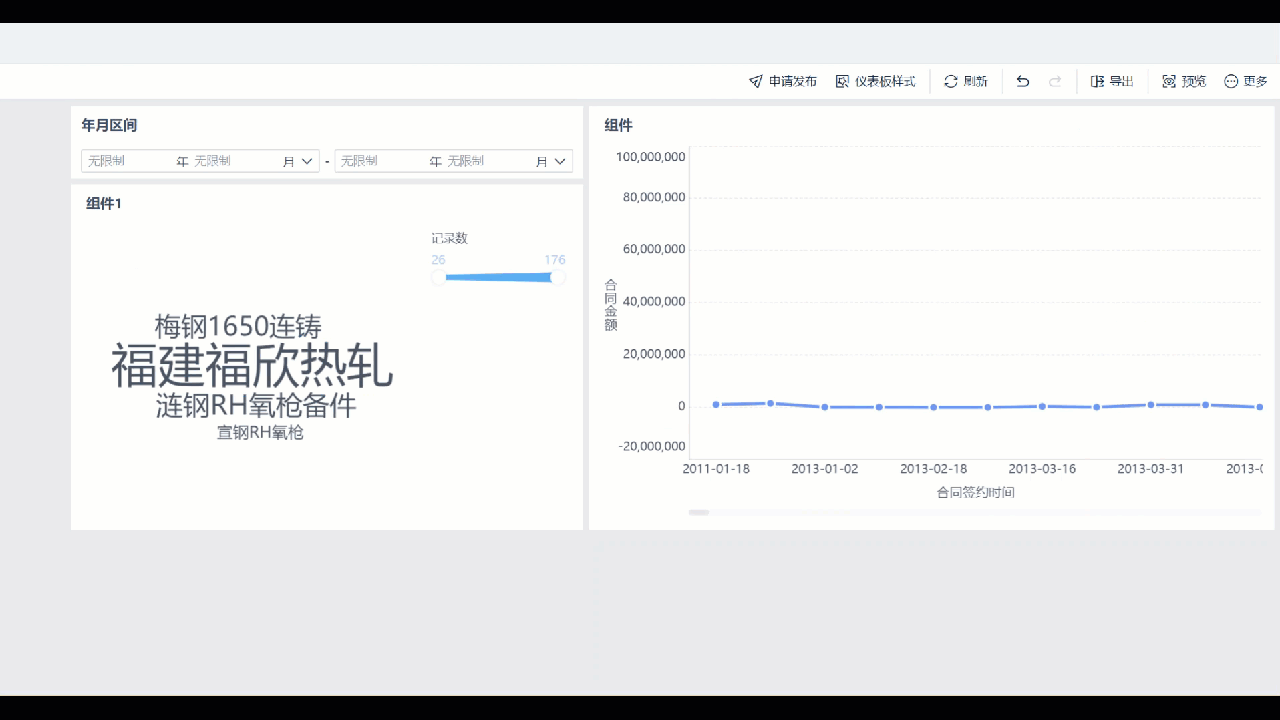This screenshot has height=720, width=1280.
Task: Click the 申请发布 publish request button
Action: coord(783,81)
